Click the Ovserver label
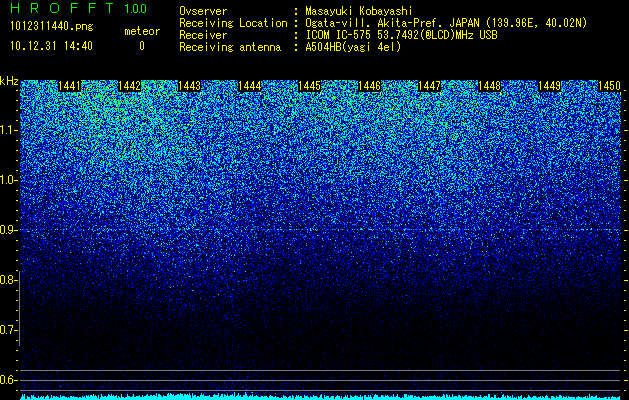Screen dimensions: 629x400 coord(203,11)
